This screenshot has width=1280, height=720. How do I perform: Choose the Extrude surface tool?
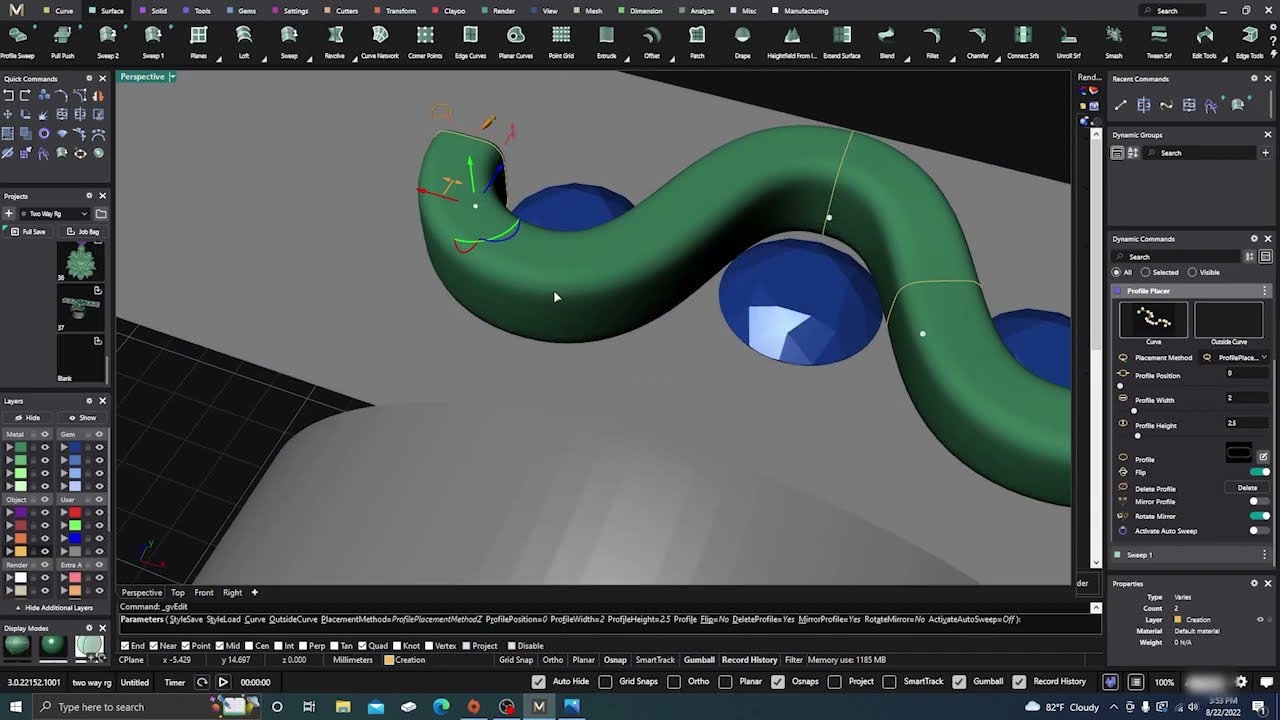point(606,41)
